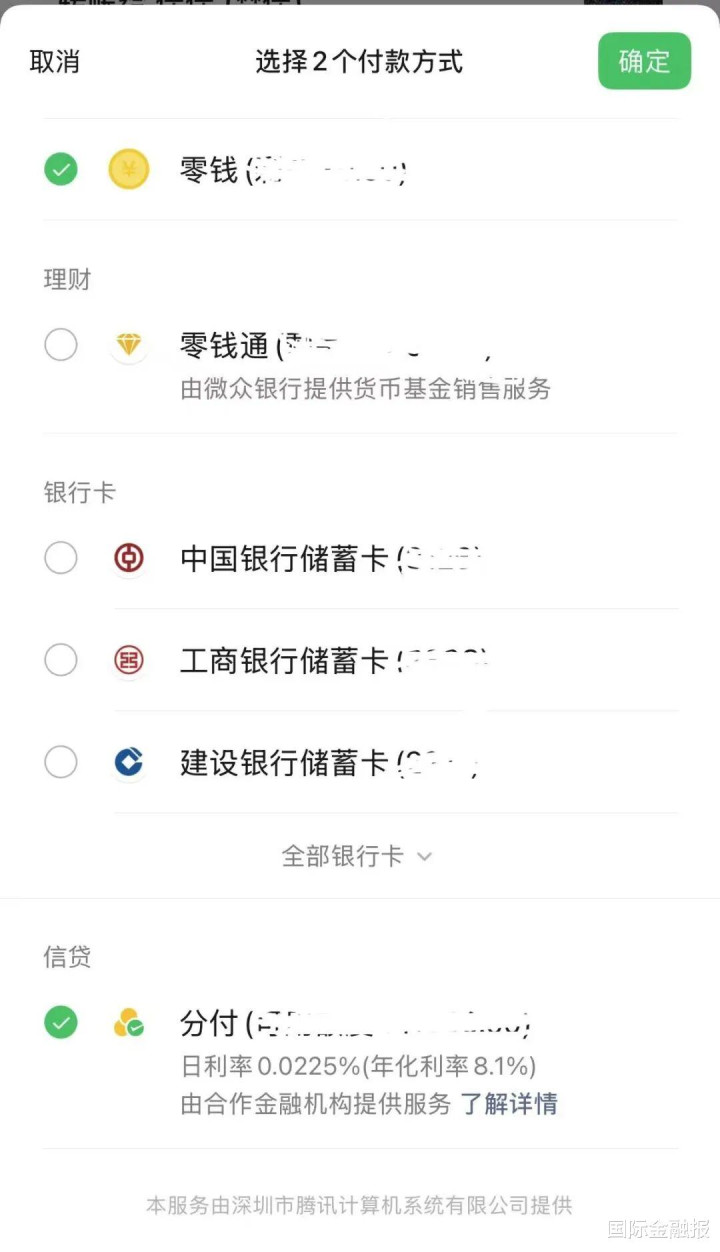Tap the 中国银行储蓄卡 row label

284,558
